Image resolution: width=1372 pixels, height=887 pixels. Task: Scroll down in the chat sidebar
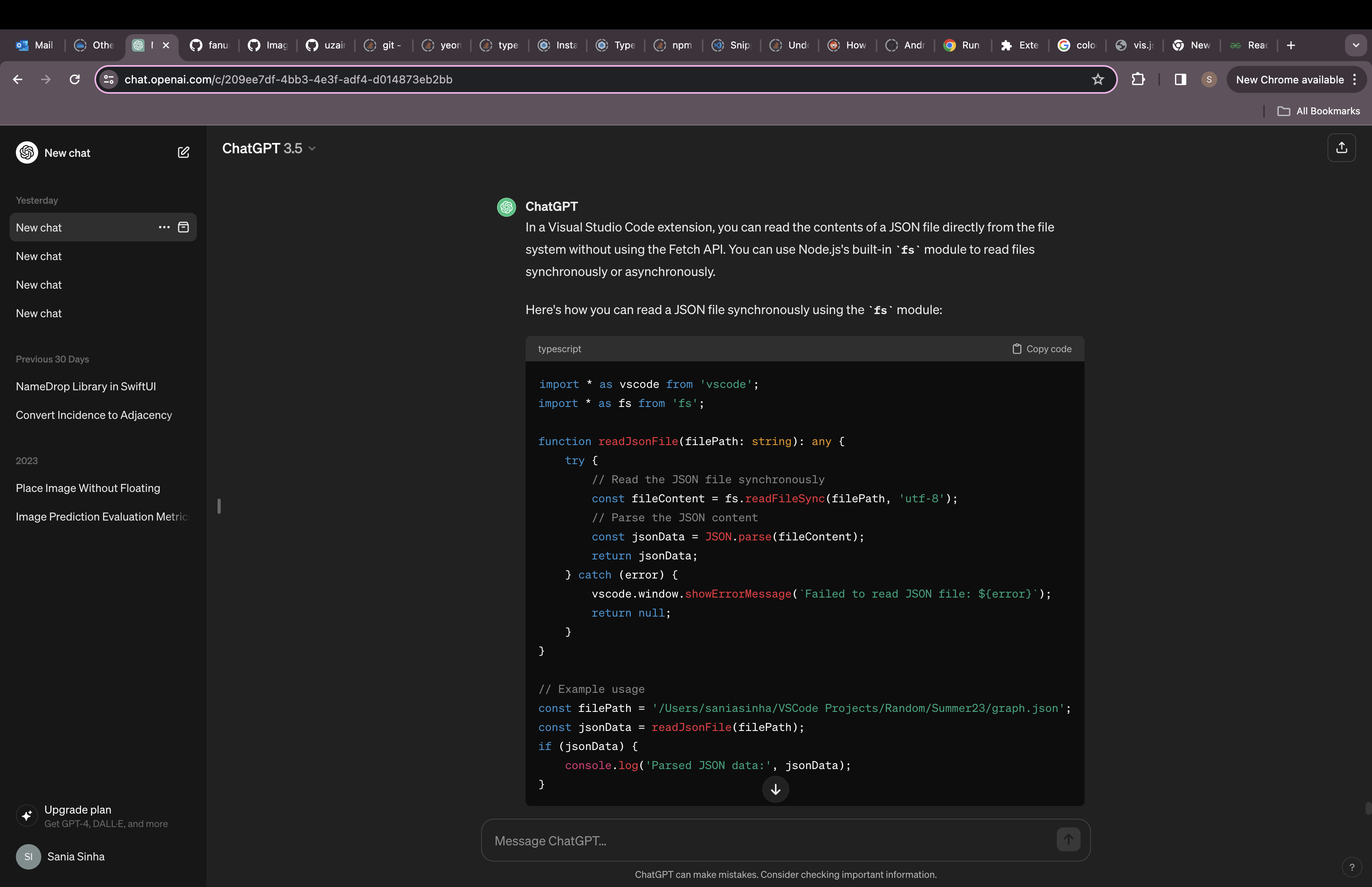[219, 506]
